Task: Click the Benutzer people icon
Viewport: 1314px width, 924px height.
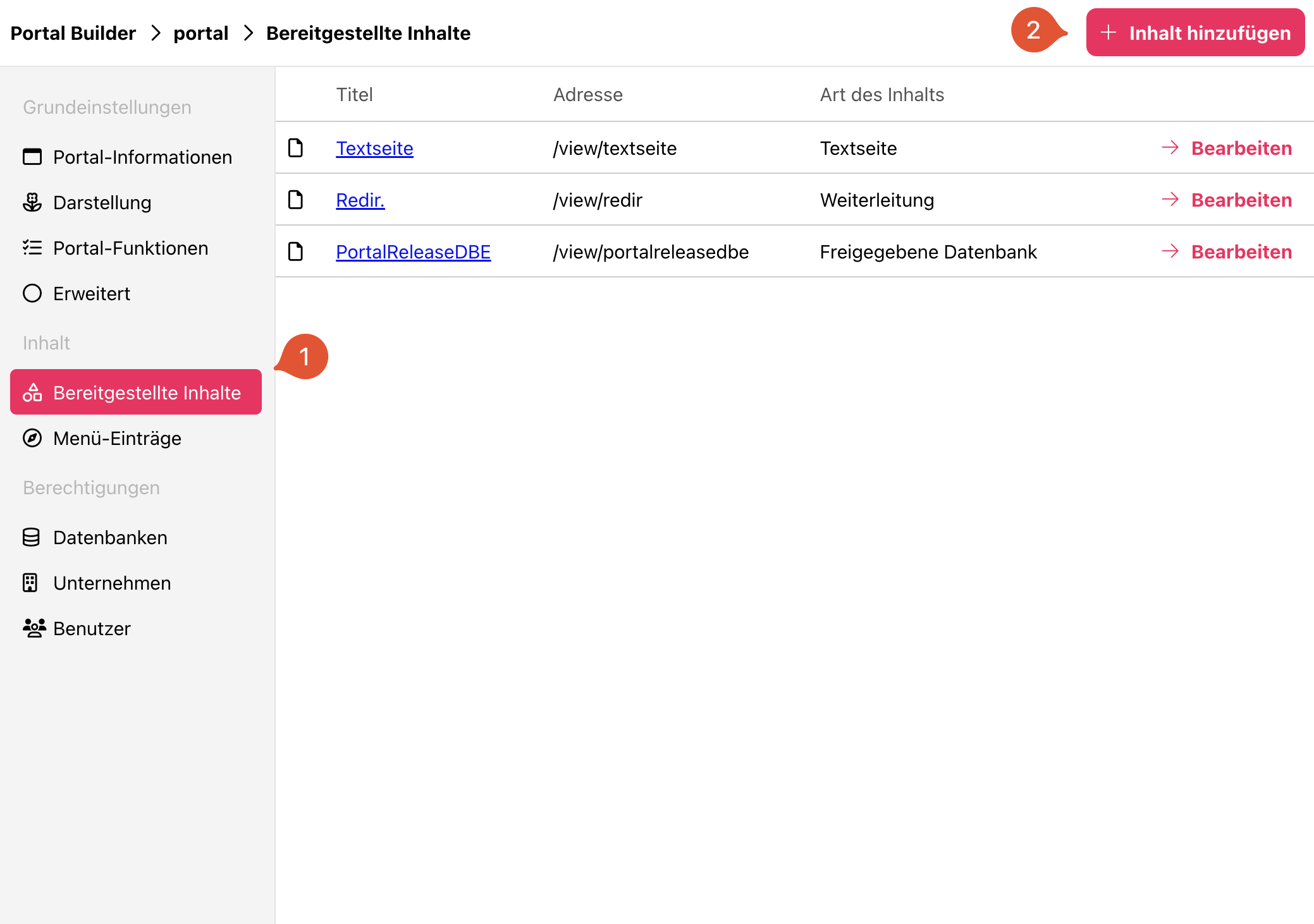Action: [34, 628]
